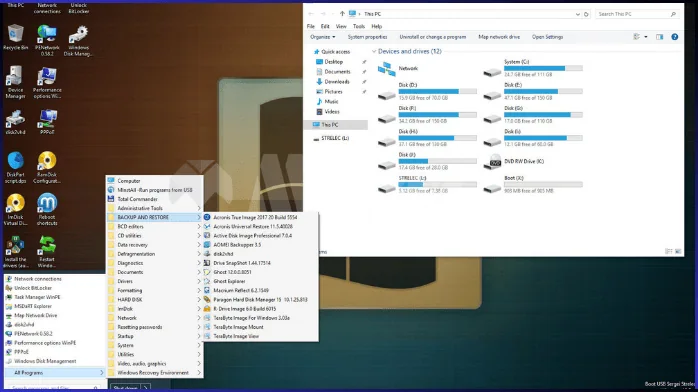The image size is (698, 392).
Task: Click Map network drive in toolbar
Action: point(499,37)
